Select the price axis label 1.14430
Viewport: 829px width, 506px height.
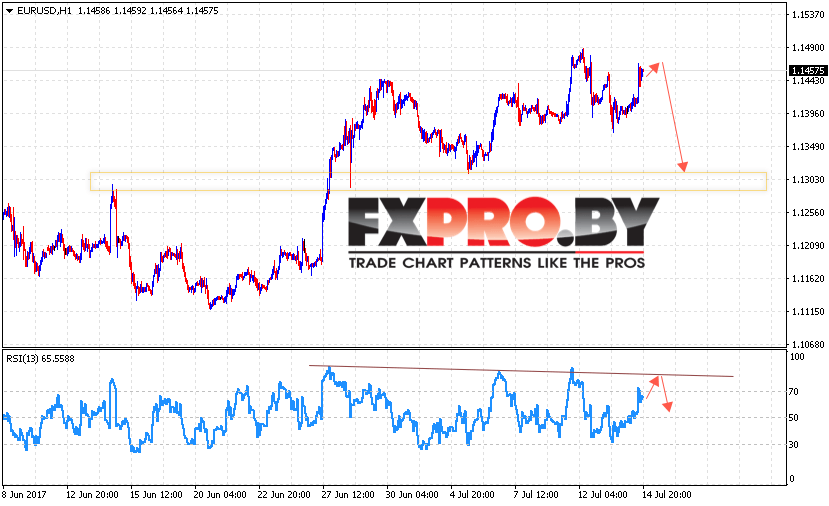(x=808, y=80)
